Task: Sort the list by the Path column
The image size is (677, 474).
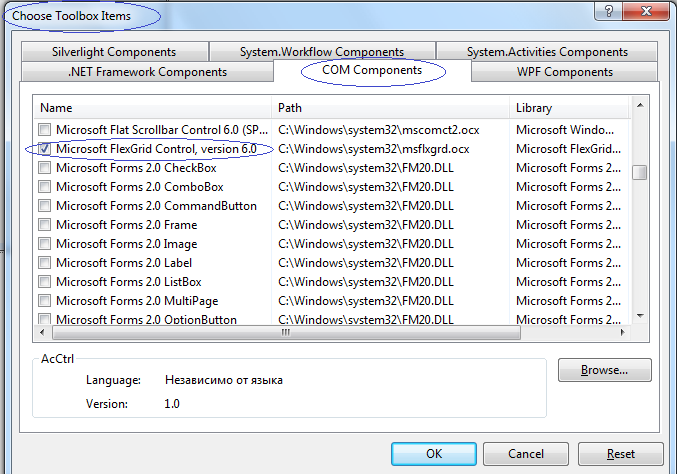Action: [x=391, y=107]
